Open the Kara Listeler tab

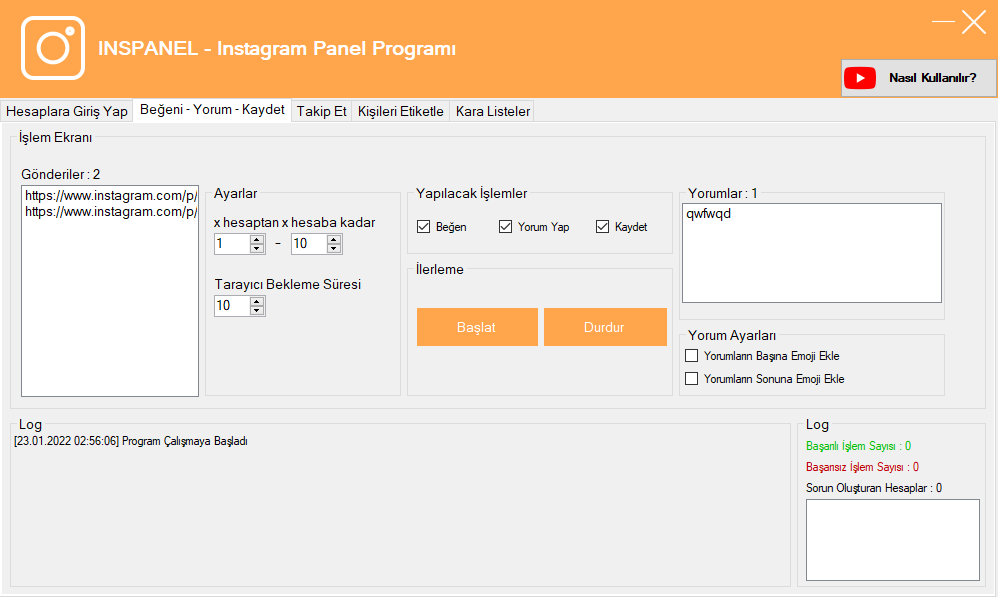(x=493, y=111)
